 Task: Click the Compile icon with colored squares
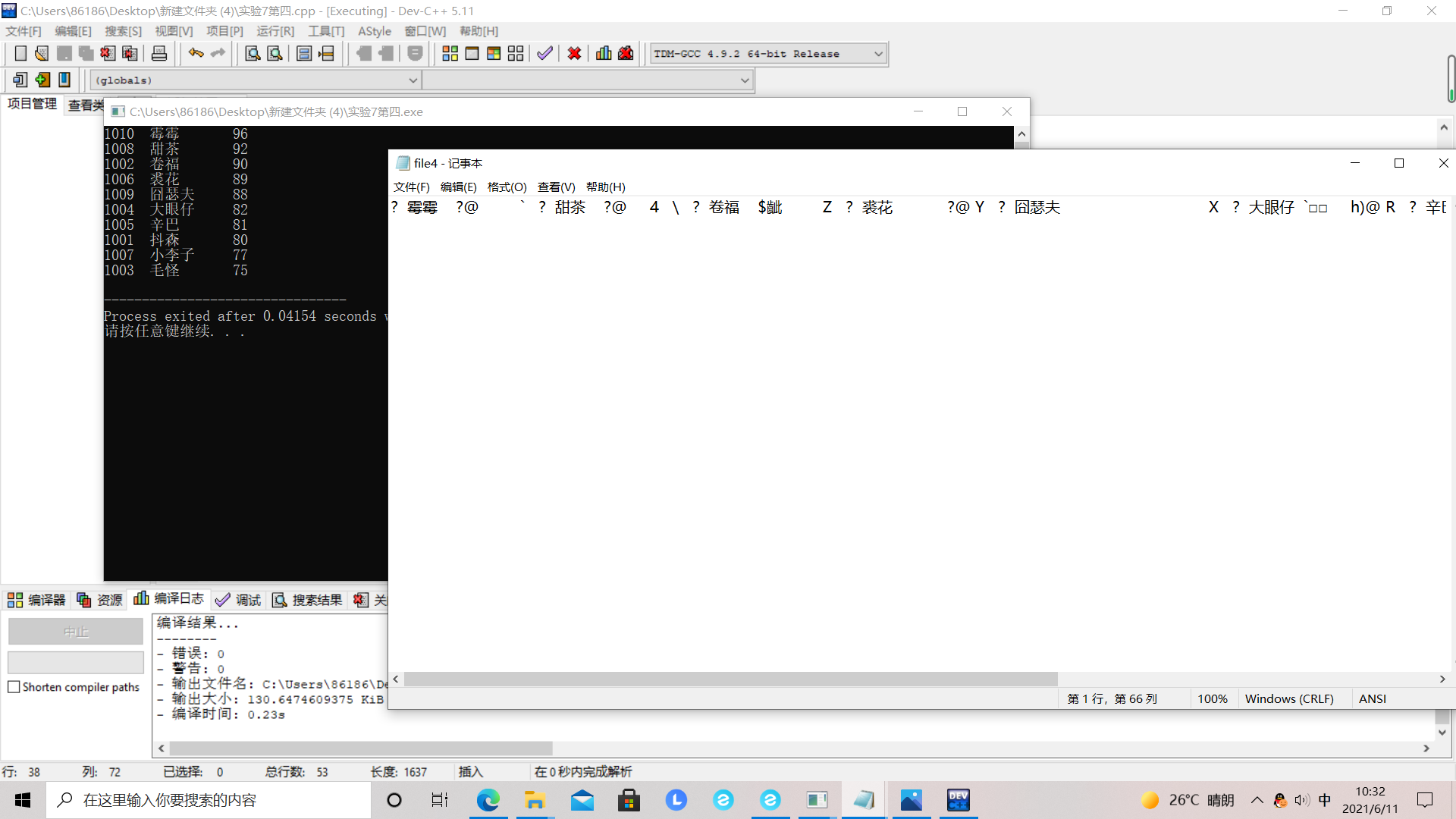coord(450,53)
